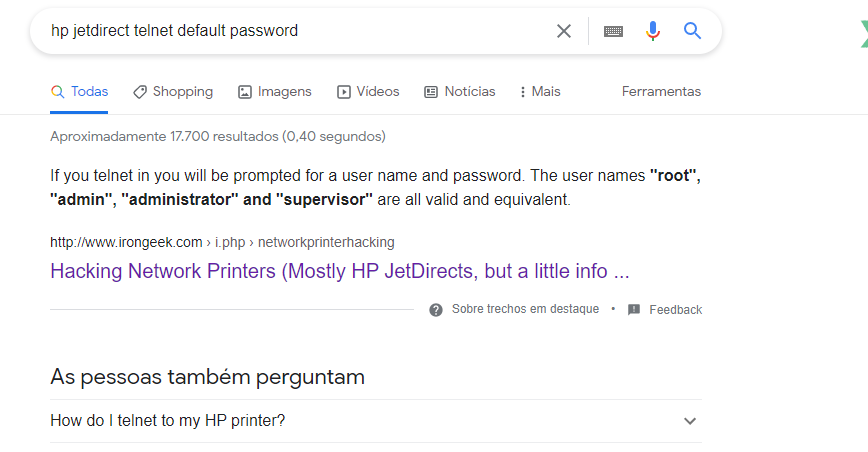The width and height of the screenshot is (868, 452).
Task: Open the on-screen keyboard icon
Action: point(613,31)
